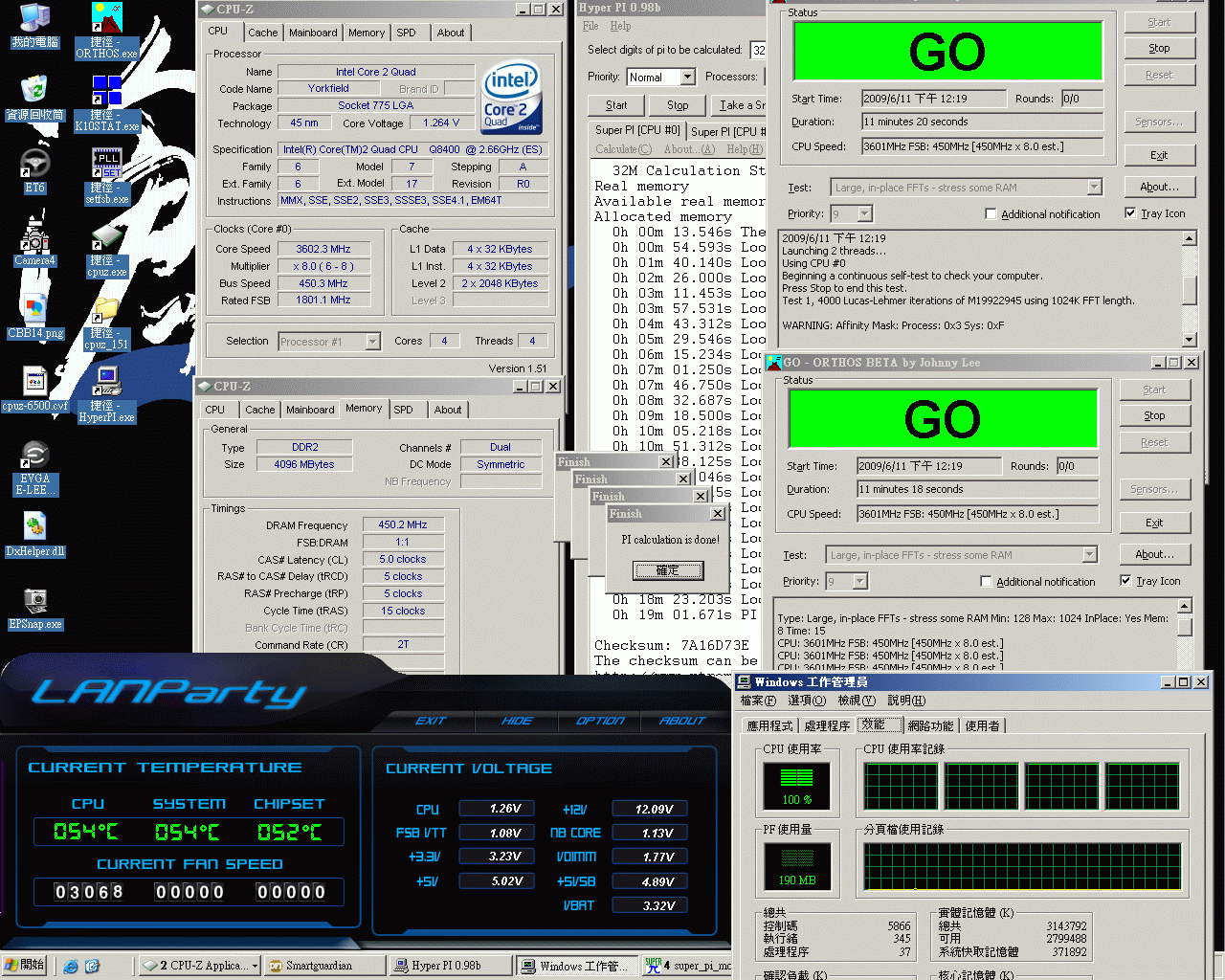
Task: Toggle Tray Icon in upper ORTHOS window
Action: tap(1130, 213)
